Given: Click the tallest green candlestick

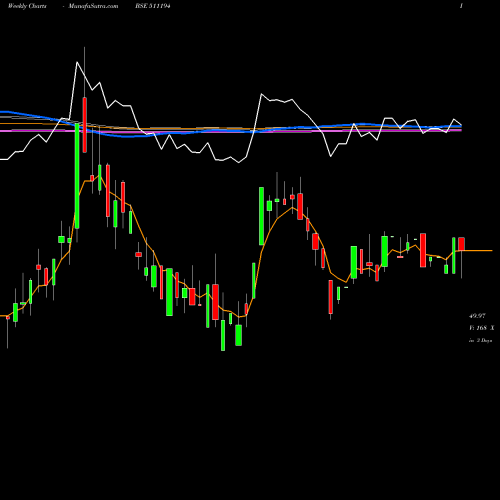Looking at the screenshot, I should coord(77,176).
